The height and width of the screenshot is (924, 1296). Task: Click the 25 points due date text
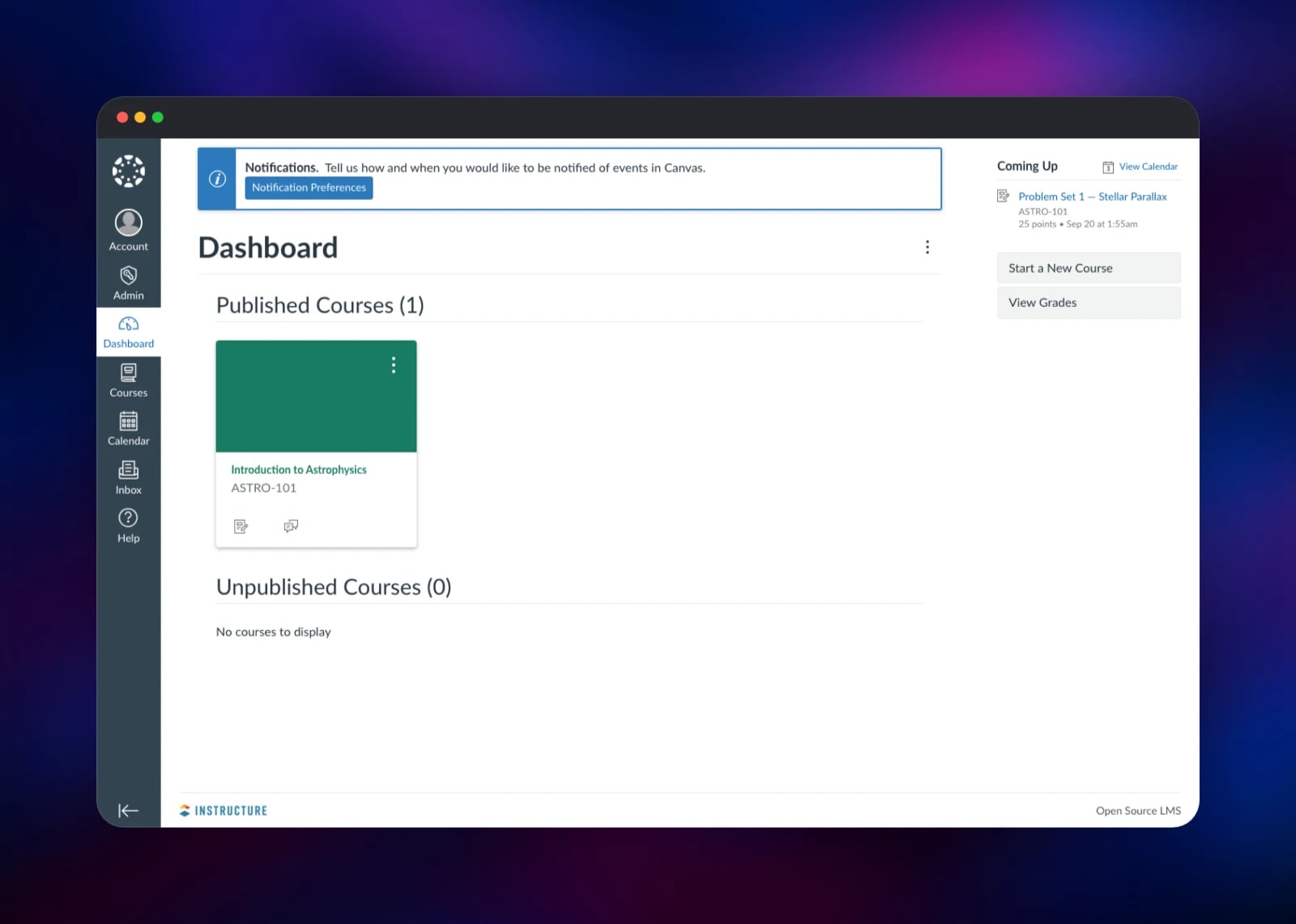coord(1078,224)
